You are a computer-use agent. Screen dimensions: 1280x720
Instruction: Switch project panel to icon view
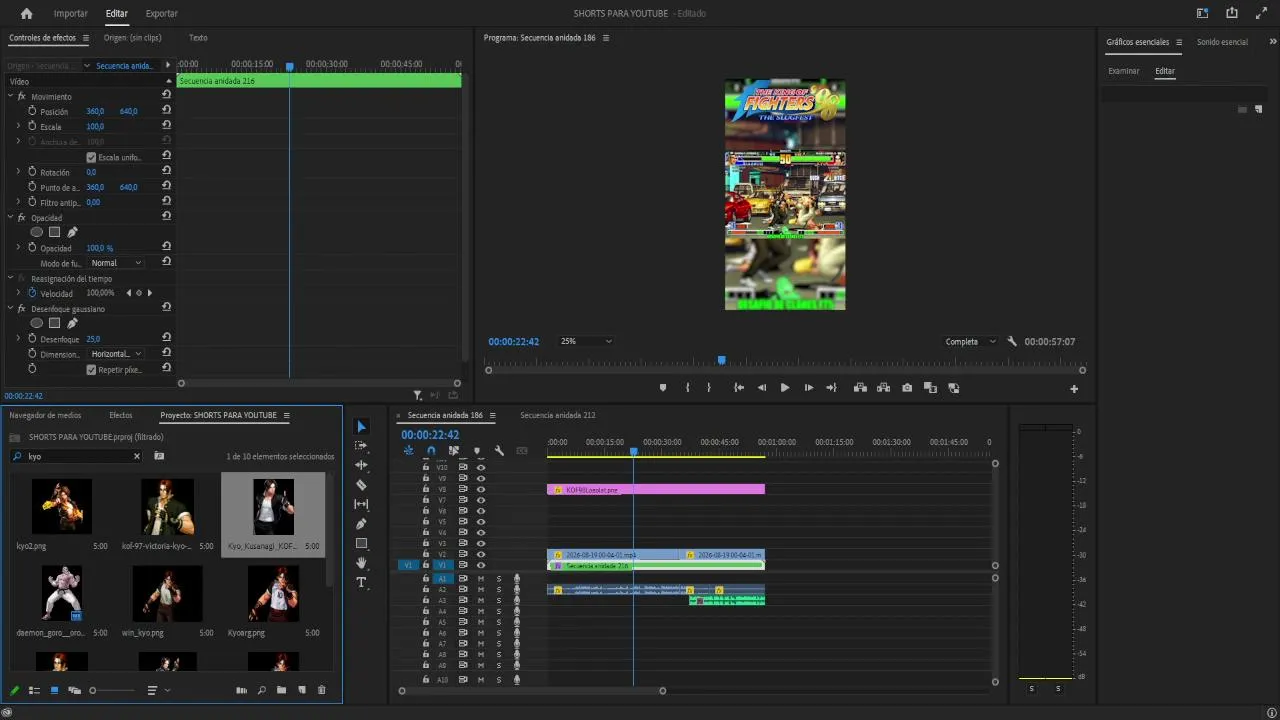tap(54, 690)
